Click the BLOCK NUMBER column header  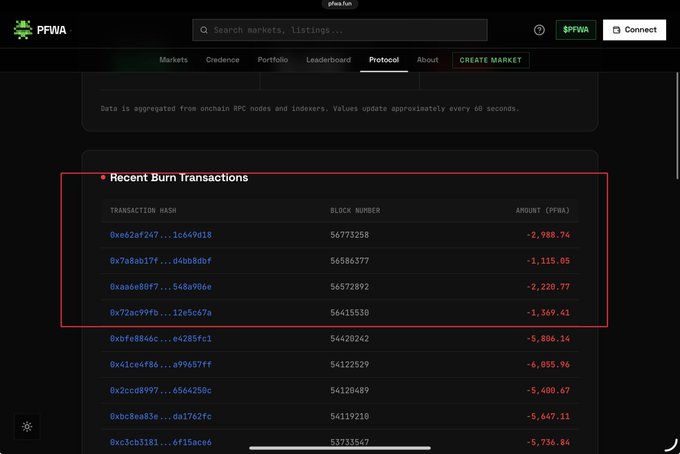click(355, 210)
